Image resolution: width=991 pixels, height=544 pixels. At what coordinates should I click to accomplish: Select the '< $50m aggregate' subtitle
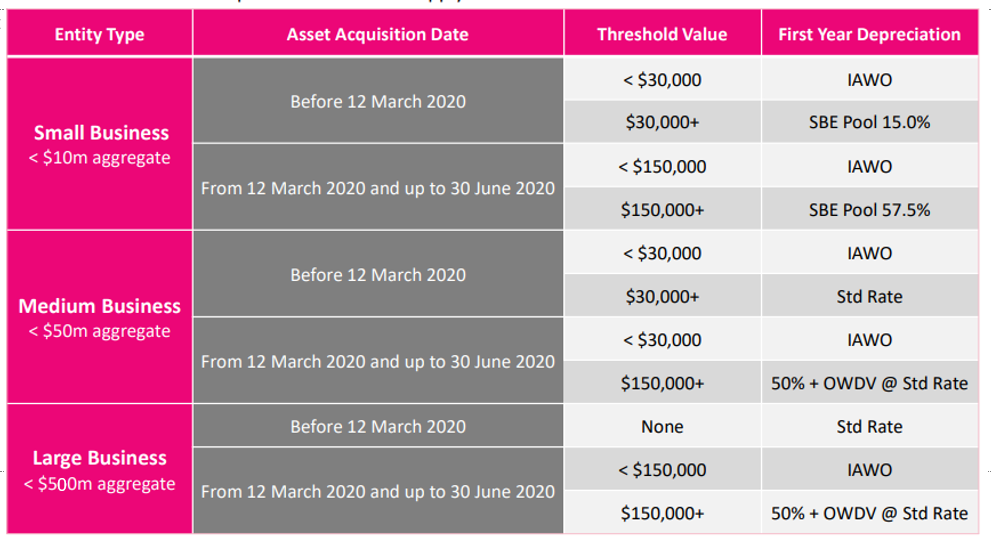tap(99, 331)
